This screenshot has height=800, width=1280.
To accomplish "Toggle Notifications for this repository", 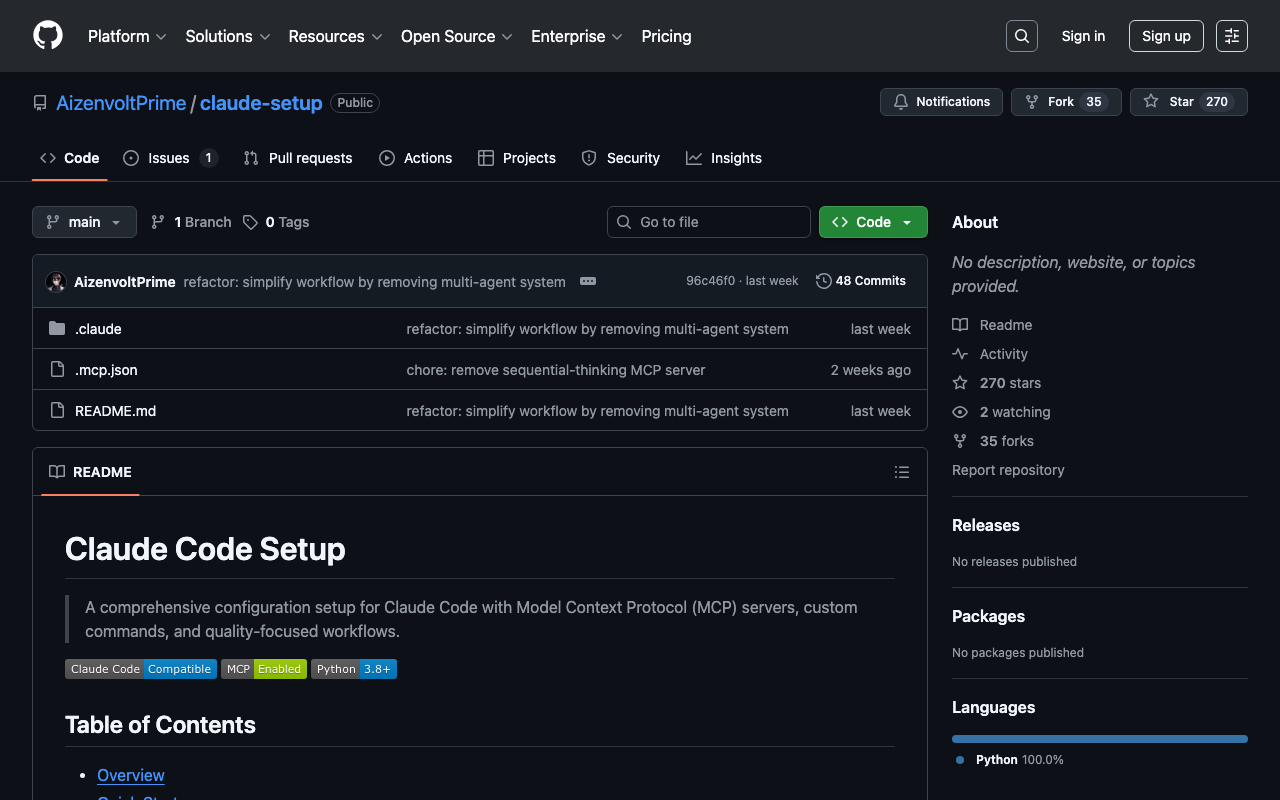I will pos(941,102).
